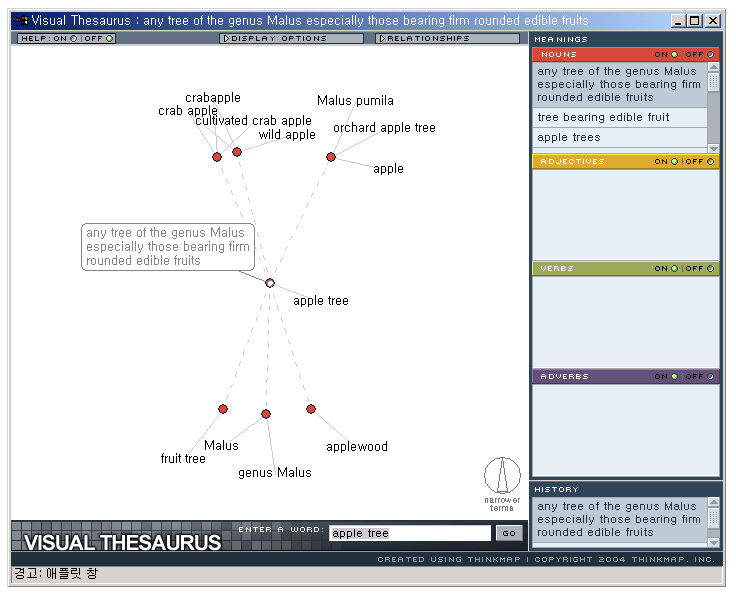The image size is (736, 599).
Task: Click the Meanings list scroll-up arrow
Action: [713, 68]
